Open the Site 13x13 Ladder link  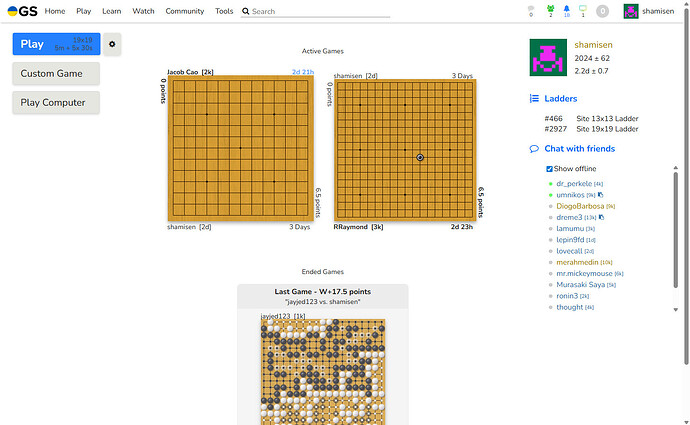(607, 119)
